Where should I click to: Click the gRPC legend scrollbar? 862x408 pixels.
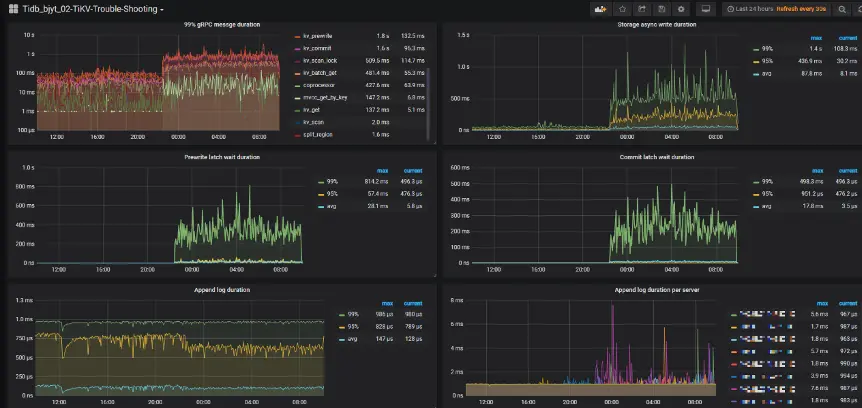pos(428,104)
